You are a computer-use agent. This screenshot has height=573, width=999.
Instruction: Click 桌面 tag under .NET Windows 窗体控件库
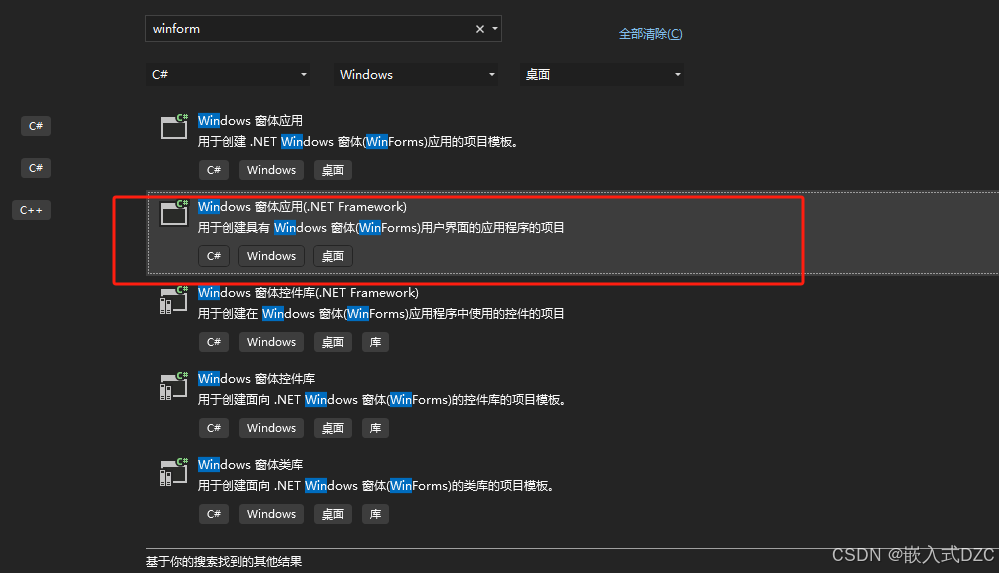333,428
